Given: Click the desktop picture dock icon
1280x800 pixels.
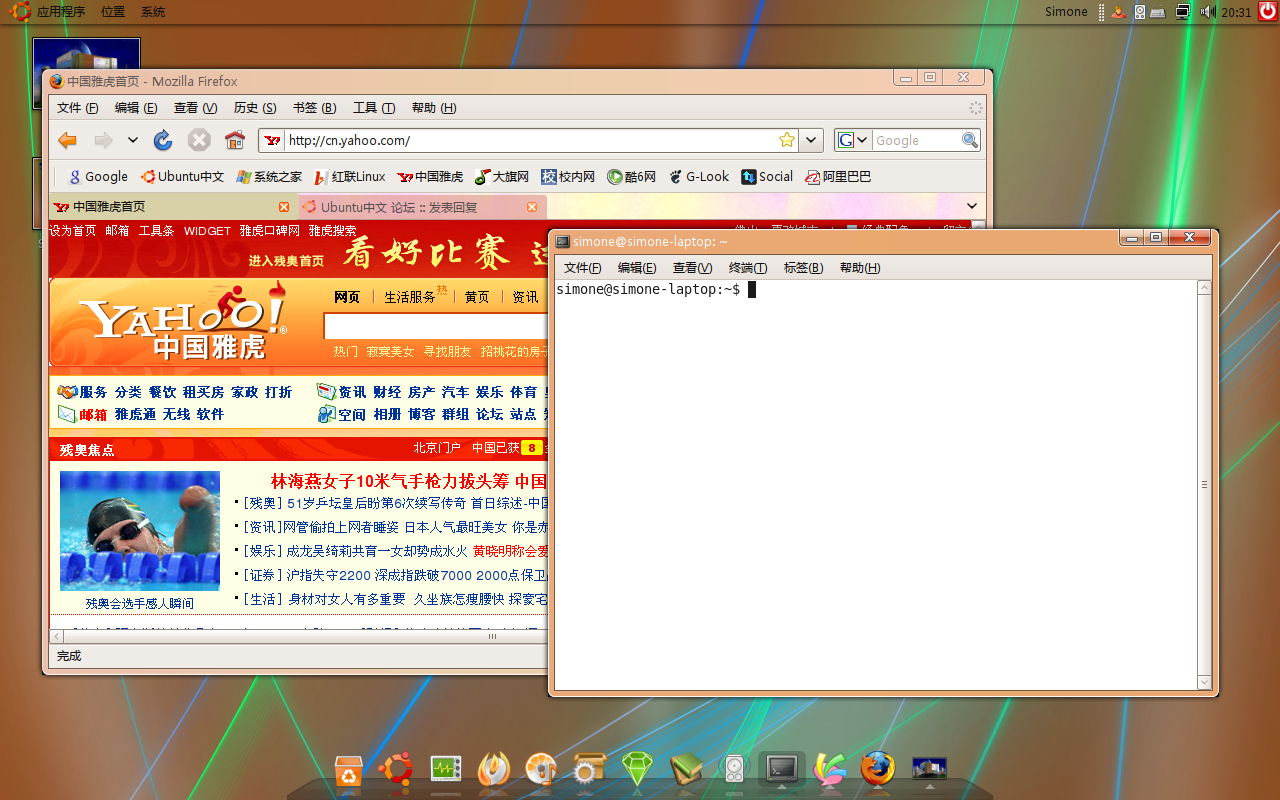Looking at the screenshot, I should 930,768.
